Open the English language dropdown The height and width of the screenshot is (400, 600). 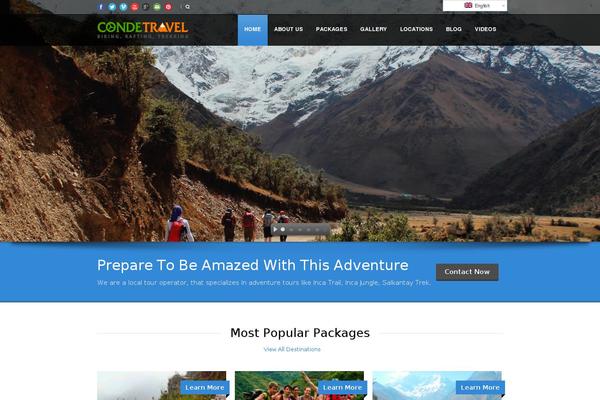[x=475, y=6]
